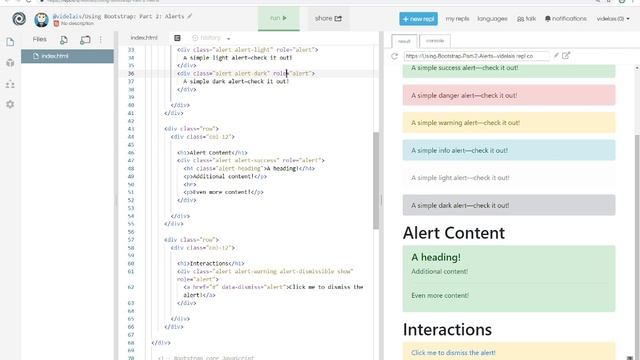Open the multiplayer sidebar icon
640x360 pixels.
tap(10, 84)
